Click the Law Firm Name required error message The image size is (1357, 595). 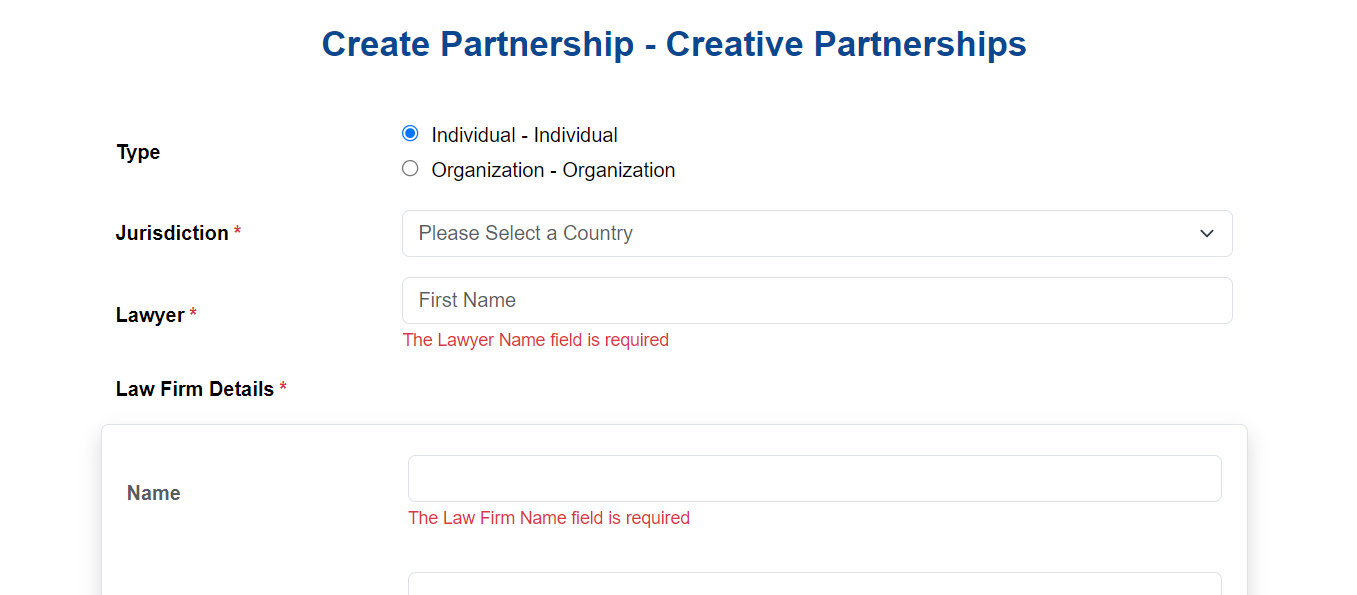pos(549,518)
